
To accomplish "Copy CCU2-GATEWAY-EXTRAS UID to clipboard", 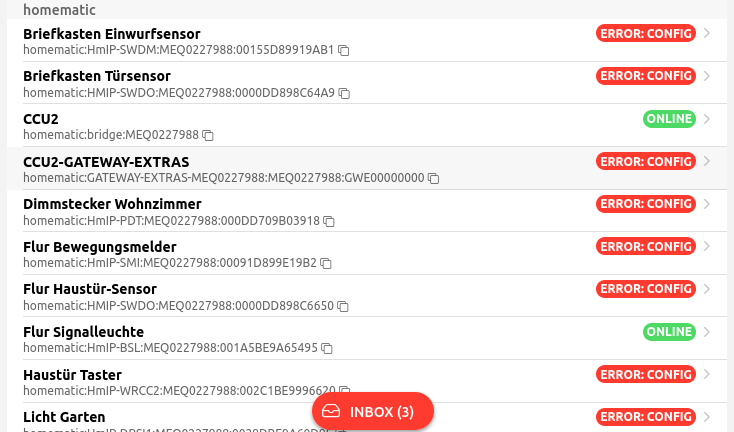I will coord(434,178).
